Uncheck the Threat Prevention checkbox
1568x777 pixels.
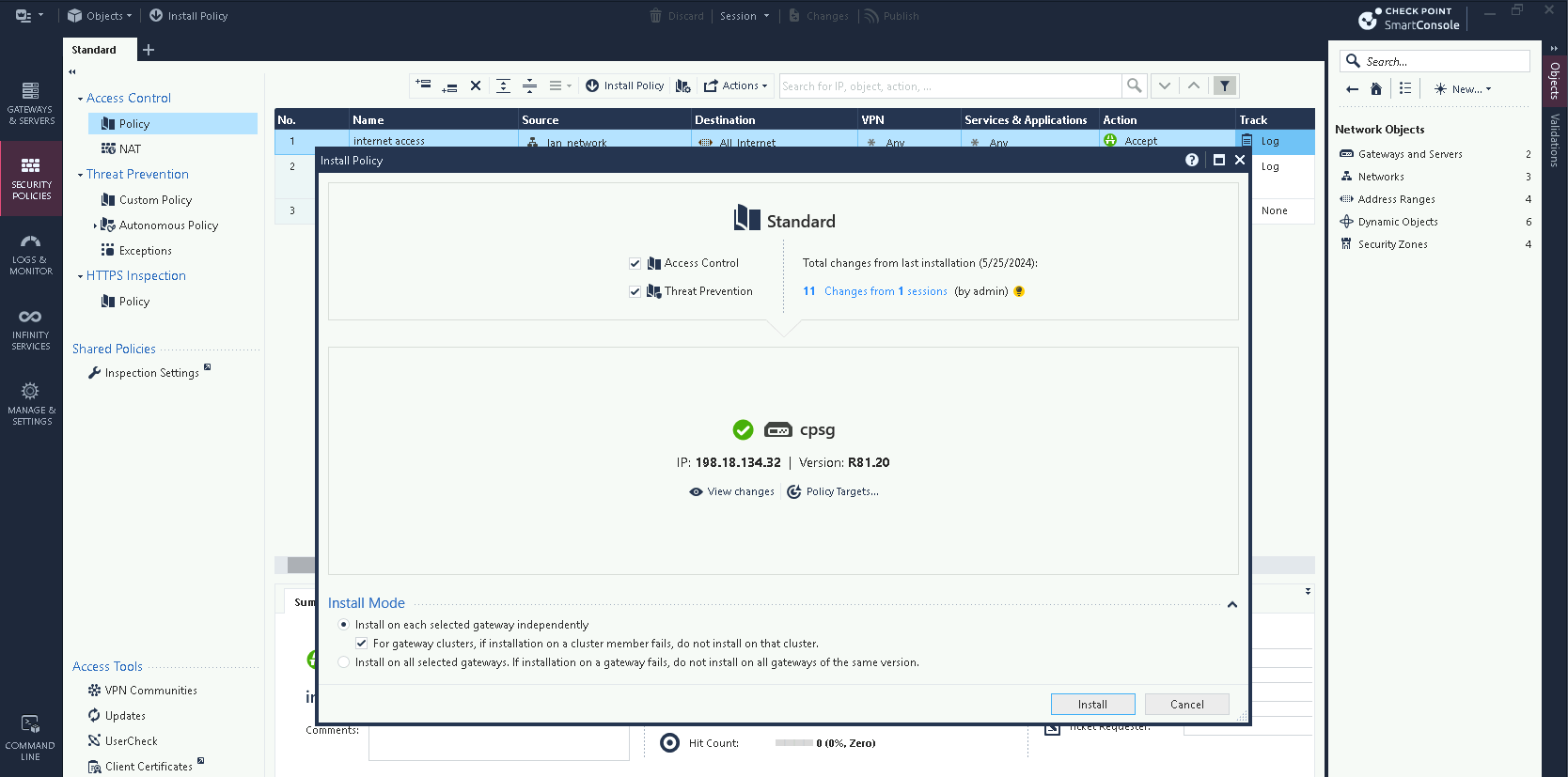pyautogui.click(x=635, y=292)
